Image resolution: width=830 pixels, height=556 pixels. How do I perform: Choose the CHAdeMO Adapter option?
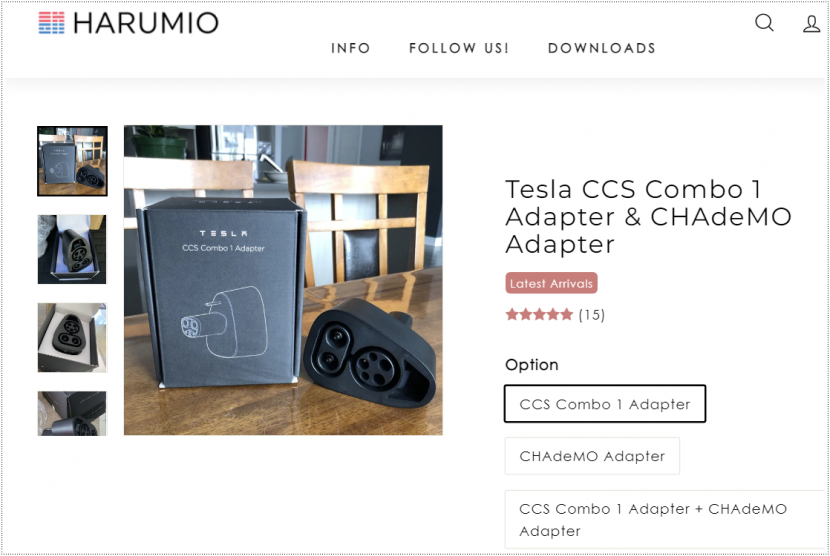[x=592, y=455]
